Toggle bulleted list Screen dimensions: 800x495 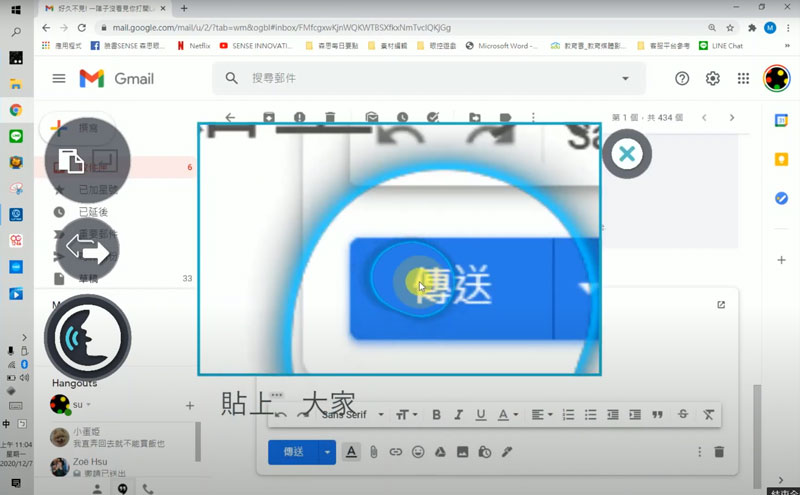(x=590, y=414)
